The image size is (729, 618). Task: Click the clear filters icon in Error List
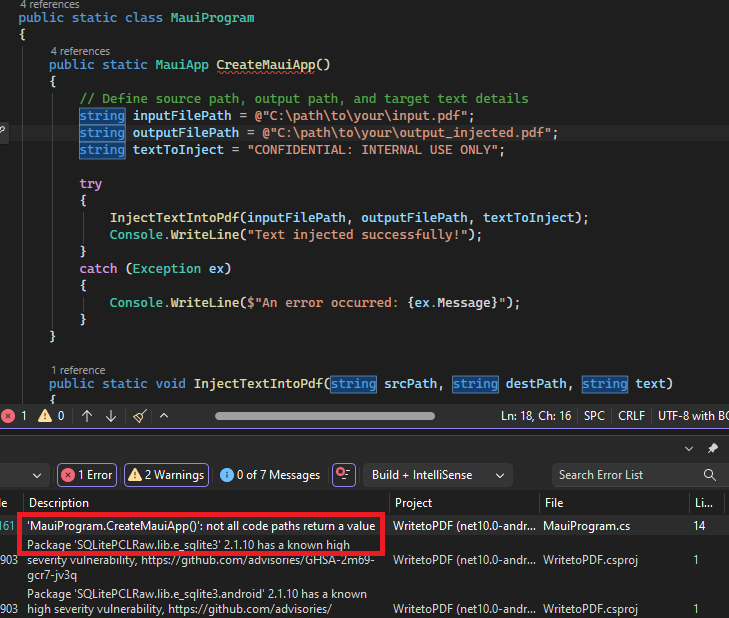coord(344,475)
